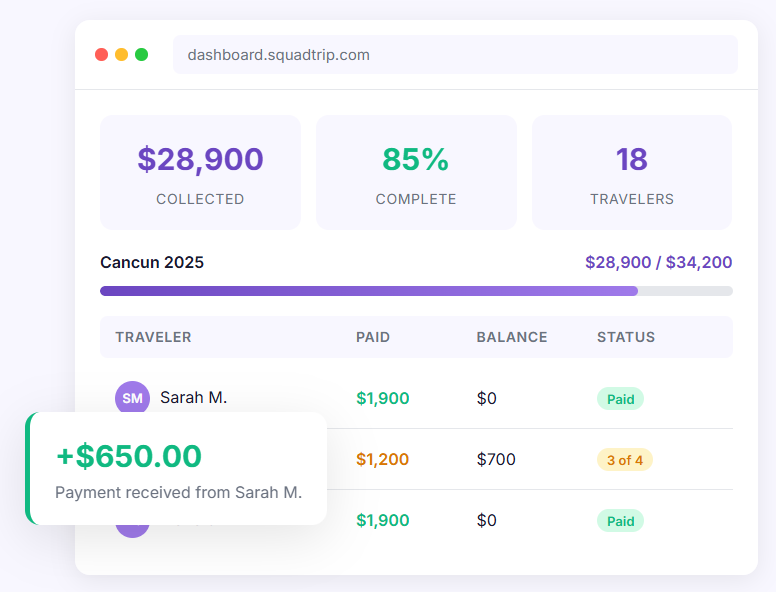Click the Paid status badge in Sarah M.'s row
The height and width of the screenshot is (592, 776).
pos(620,399)
